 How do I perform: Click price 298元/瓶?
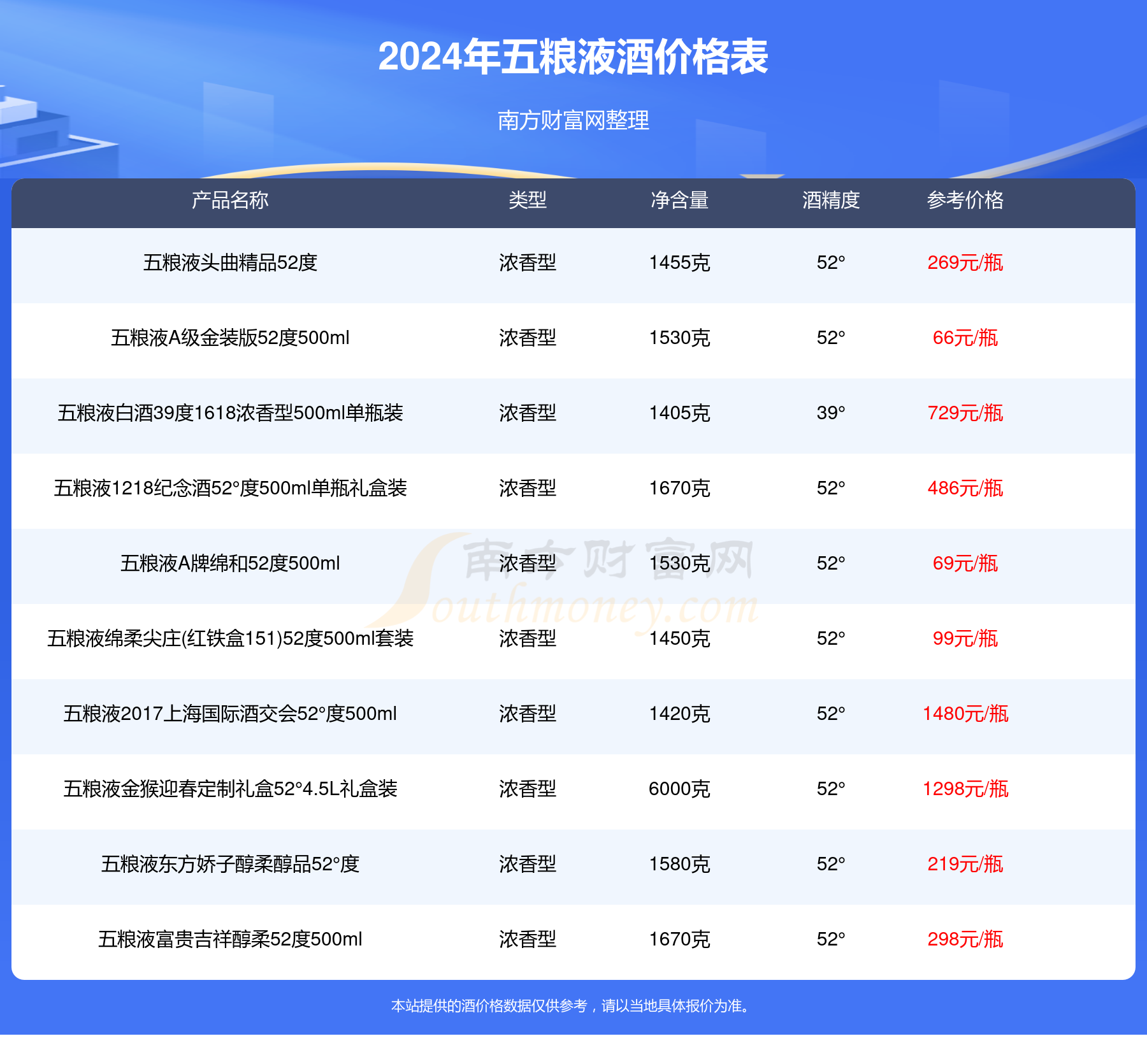(965, 939)
